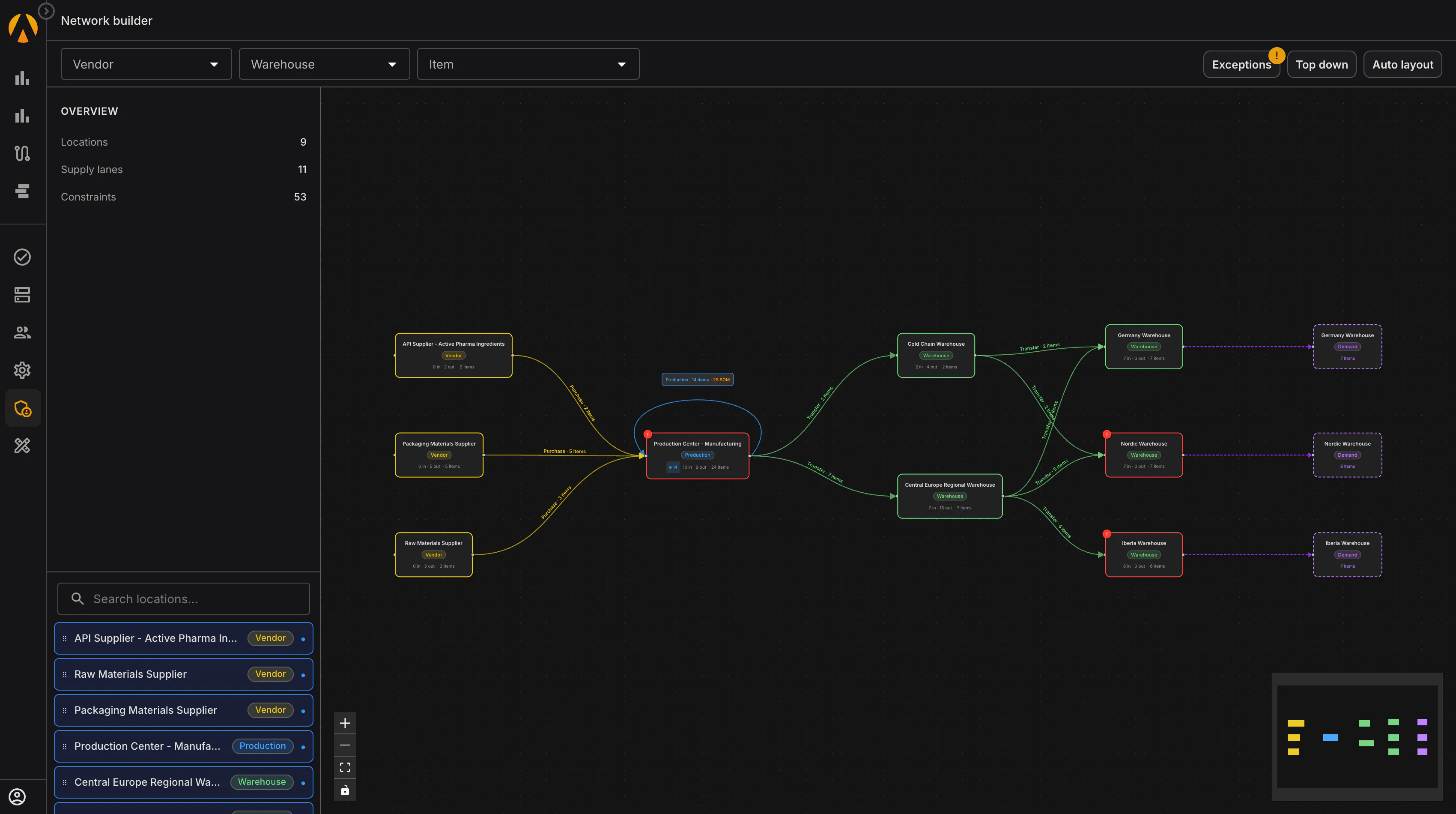Select Production Center Manufacturing node
This screenshot has height=814, width=1456.
[698, 455]
